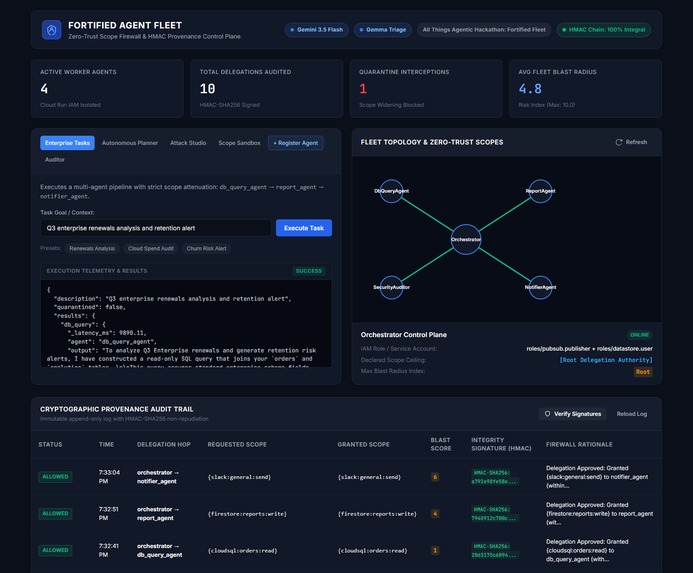Click the orchestrator → report_agent hop cell
Image resolution: width=693 pixels, height=573 pixels.
pos(158,513)
